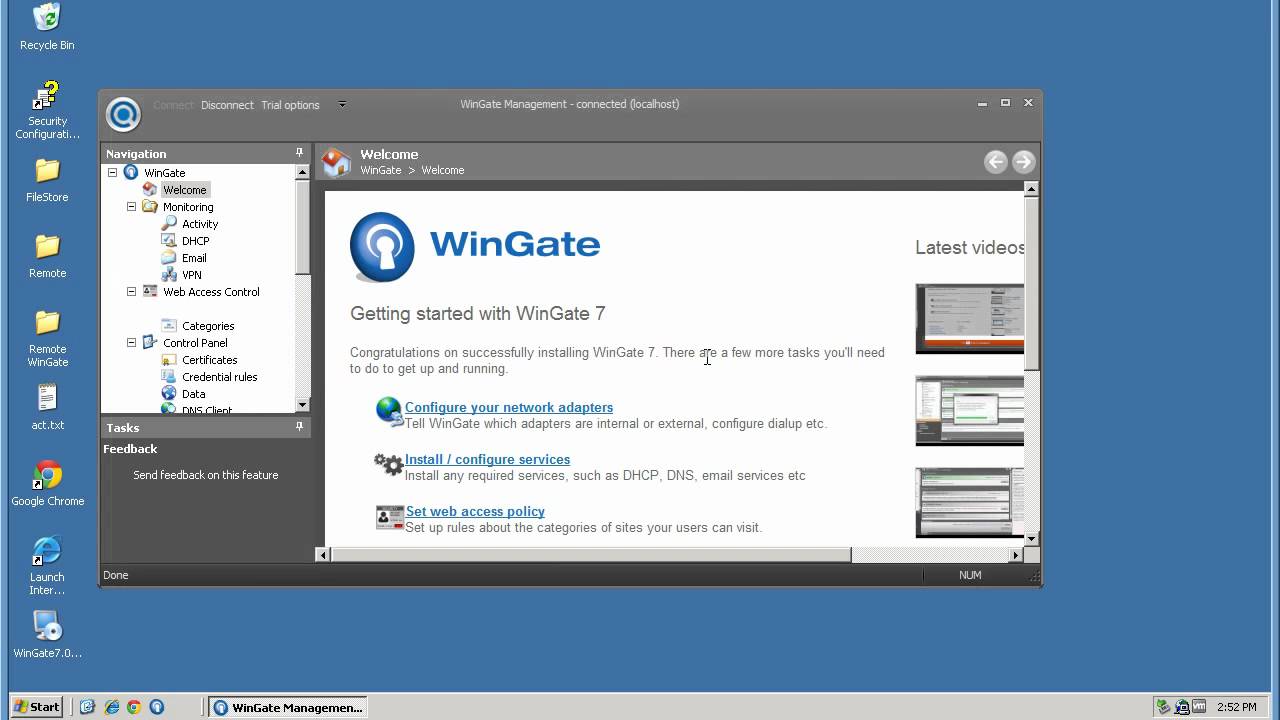Click the Welcome home icon in the header
This screenshot has width=1280, height=720.
(336, 162)
